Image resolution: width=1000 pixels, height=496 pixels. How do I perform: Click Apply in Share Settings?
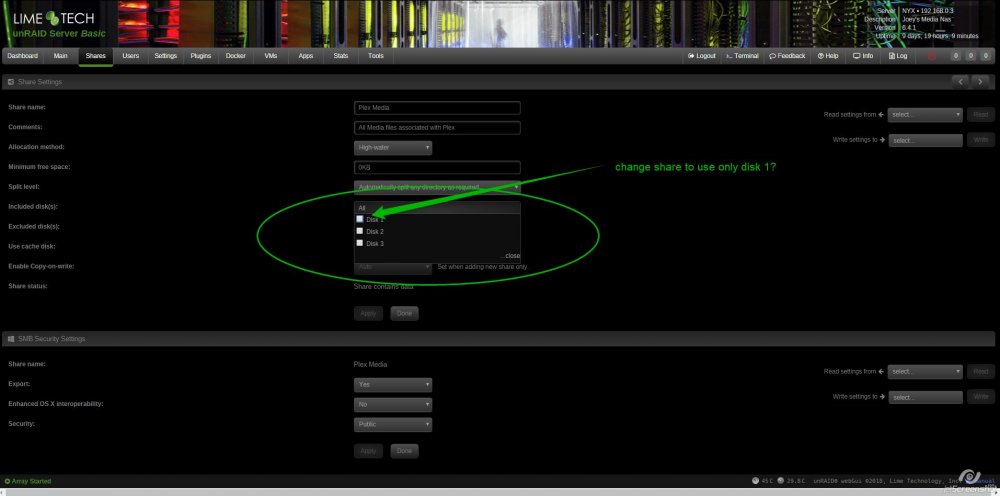[368, 314]
